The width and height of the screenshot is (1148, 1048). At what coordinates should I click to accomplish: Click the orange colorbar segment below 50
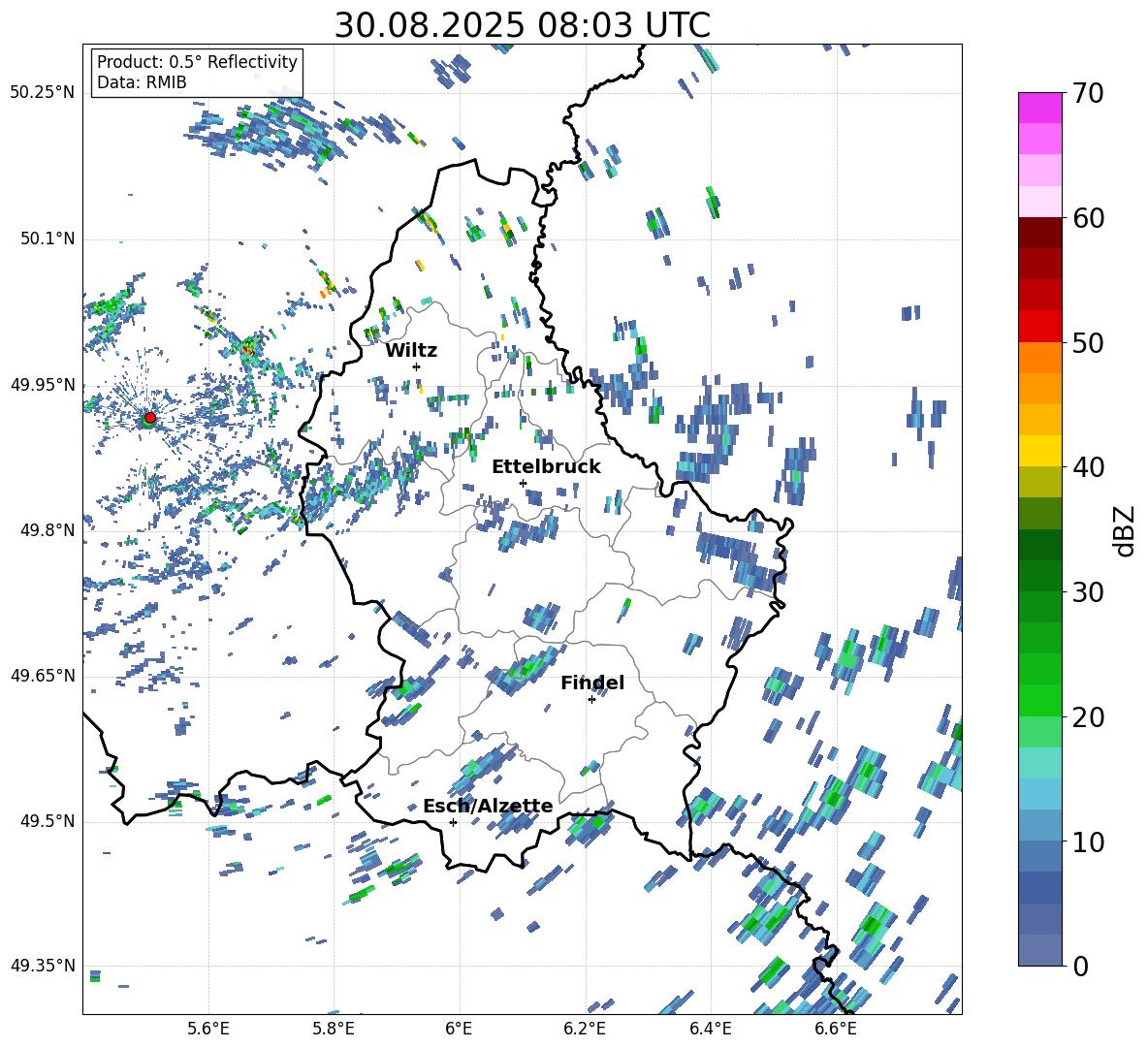[x=1039, y=357]
